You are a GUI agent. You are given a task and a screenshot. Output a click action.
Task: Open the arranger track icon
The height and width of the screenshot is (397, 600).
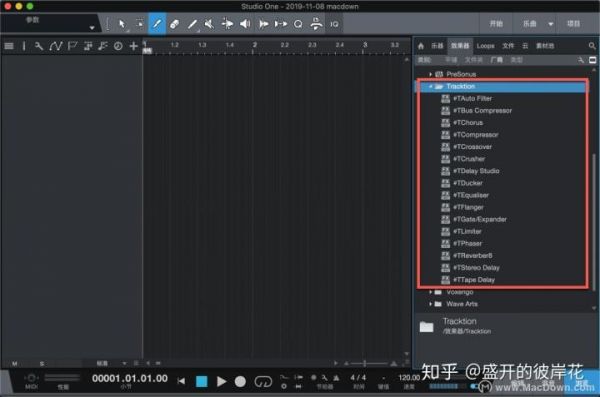pos(88,46)
